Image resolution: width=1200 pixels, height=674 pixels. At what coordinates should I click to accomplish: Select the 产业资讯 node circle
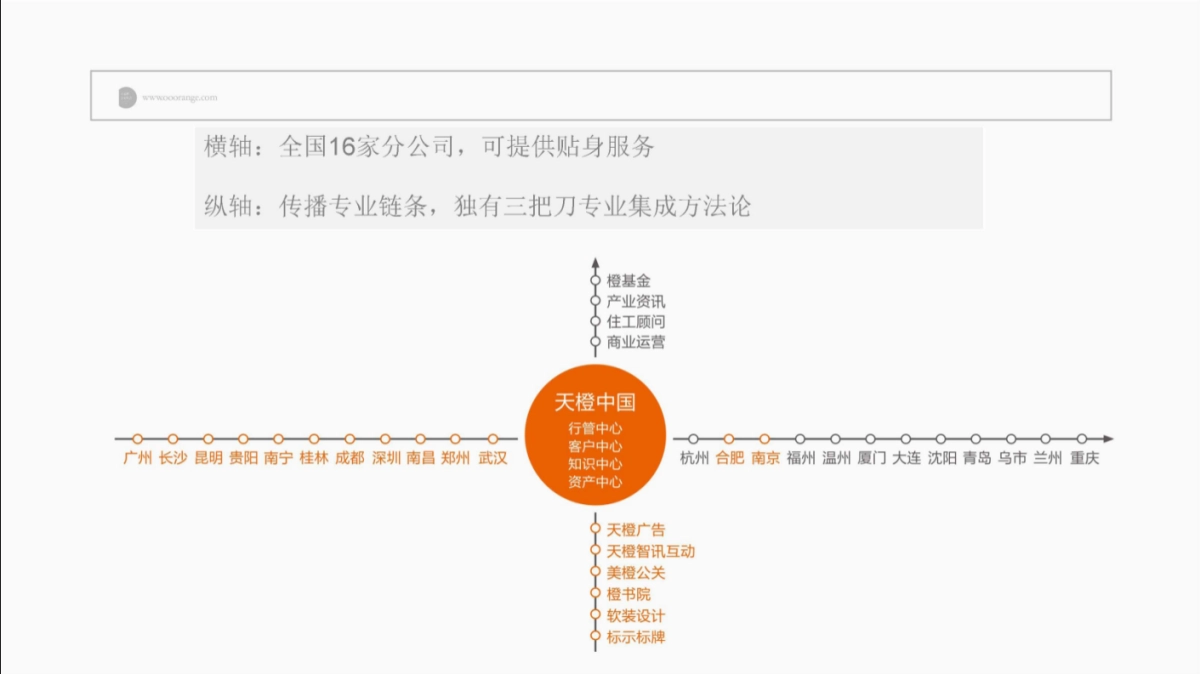pos(595,301)
